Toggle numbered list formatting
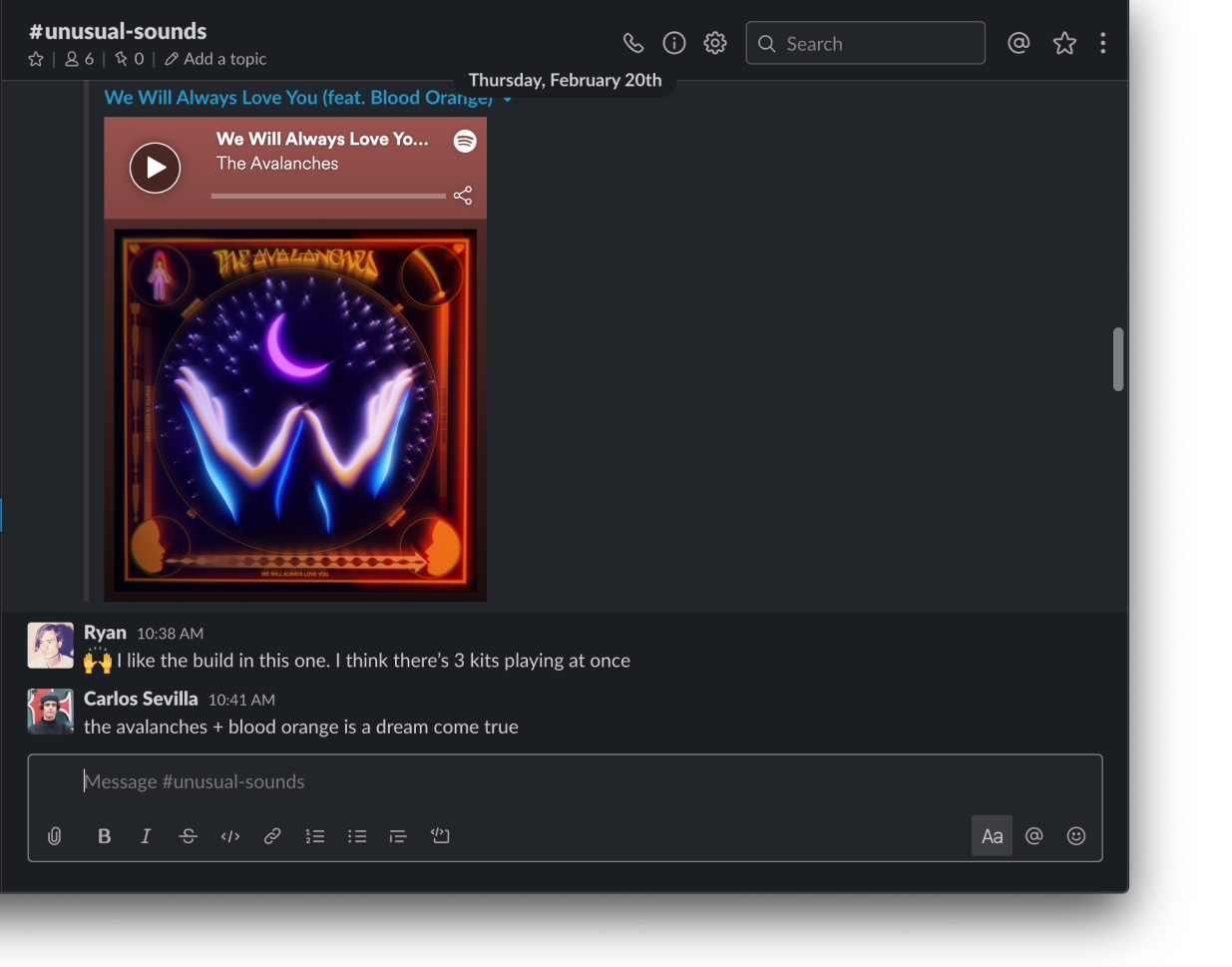1232x967 pixels. click(315, 836)
